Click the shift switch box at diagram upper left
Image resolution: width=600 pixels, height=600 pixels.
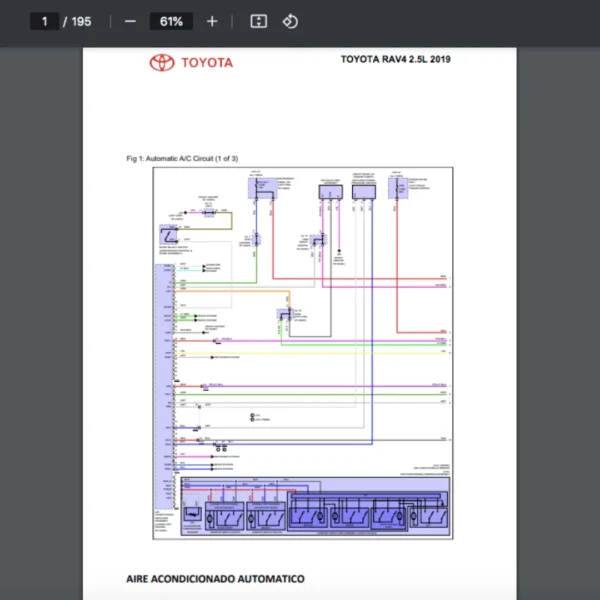coord(170,235)
